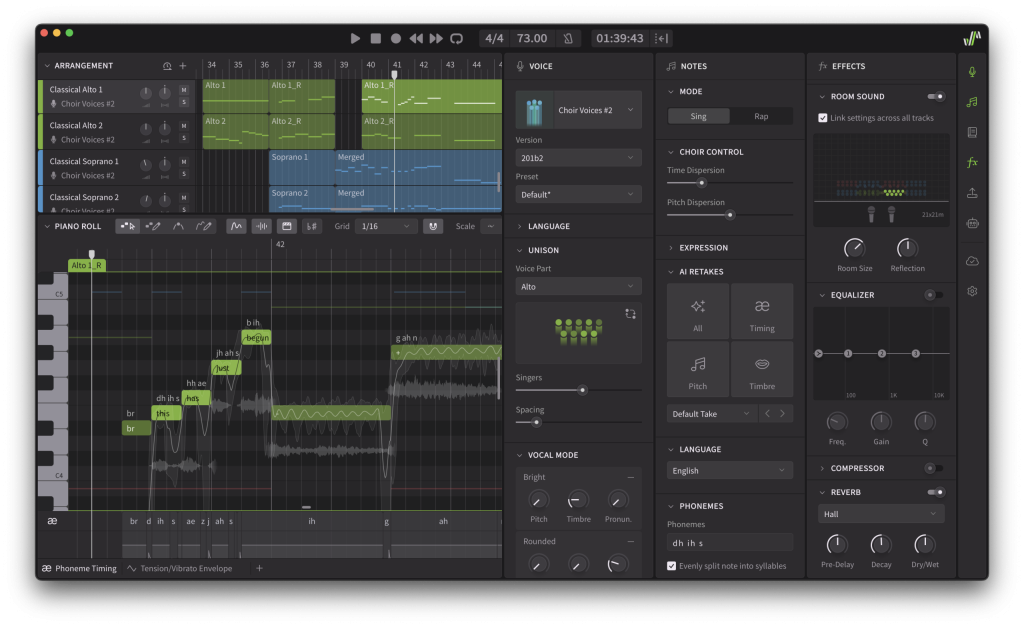
Task: Uncheck Evenly split note into syllables
Action: 672,566
